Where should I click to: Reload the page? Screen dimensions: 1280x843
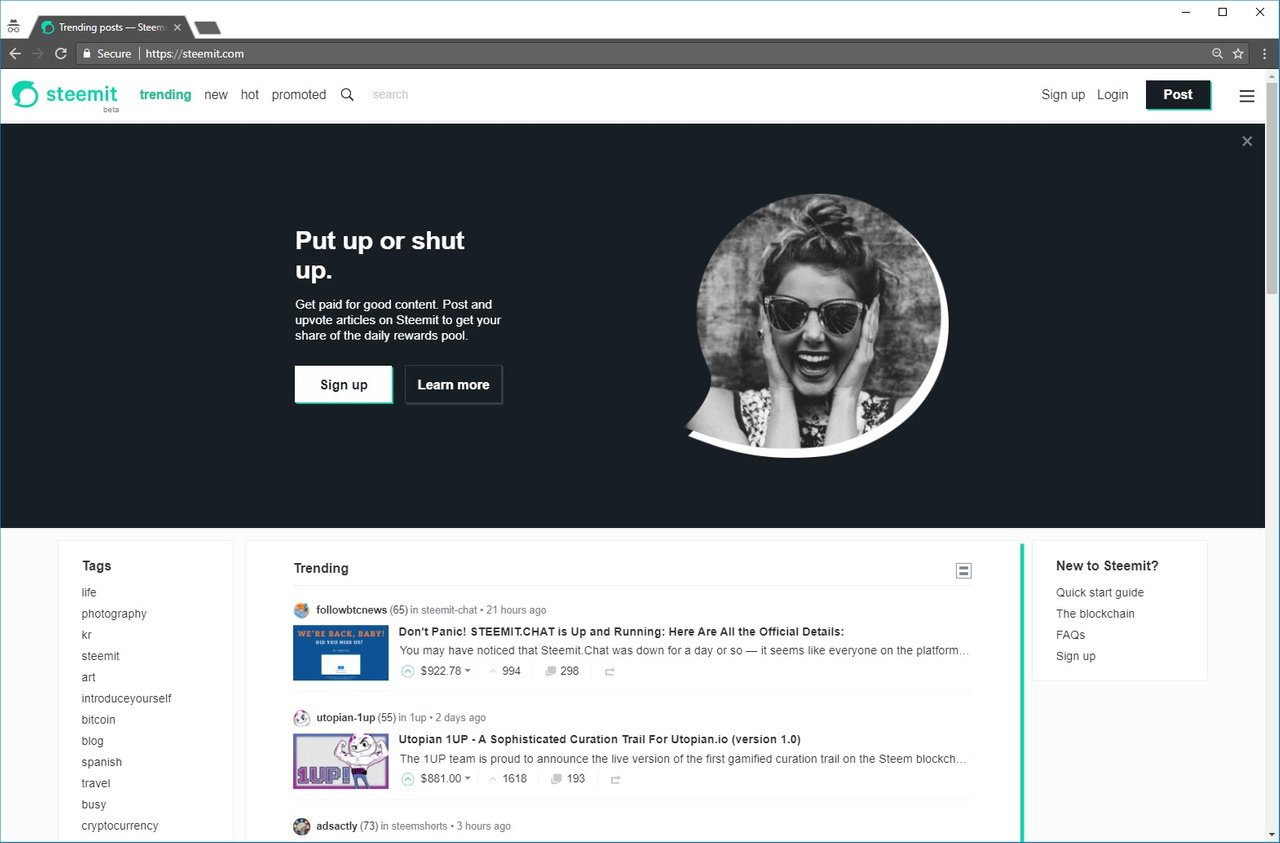click(x=61, y=53)
